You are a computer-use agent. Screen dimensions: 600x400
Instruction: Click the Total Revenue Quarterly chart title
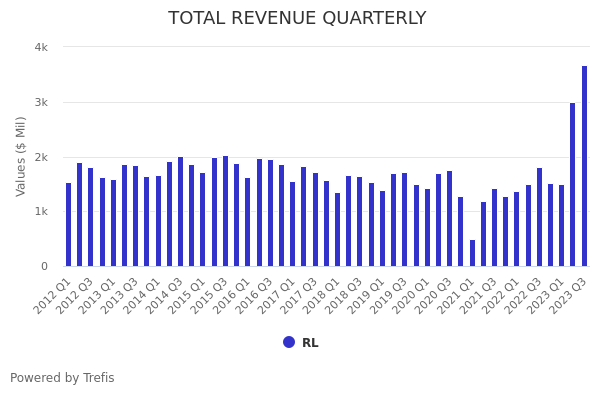[297, 19]
